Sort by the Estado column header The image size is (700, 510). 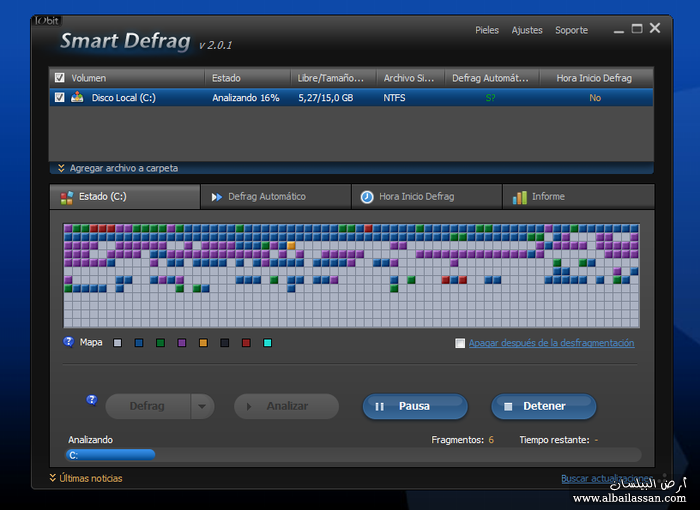click(x=248, y=78)
